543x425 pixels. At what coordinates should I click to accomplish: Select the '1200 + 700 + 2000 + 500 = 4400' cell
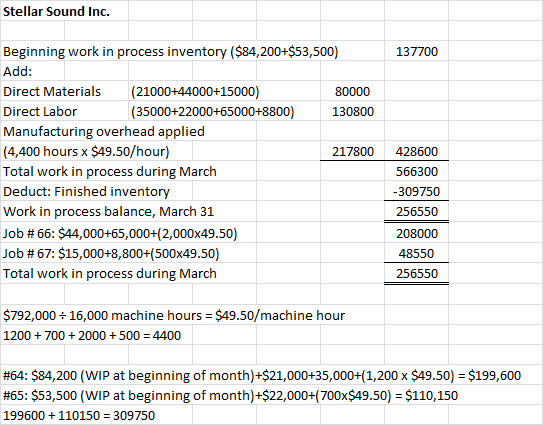[92, 336]
